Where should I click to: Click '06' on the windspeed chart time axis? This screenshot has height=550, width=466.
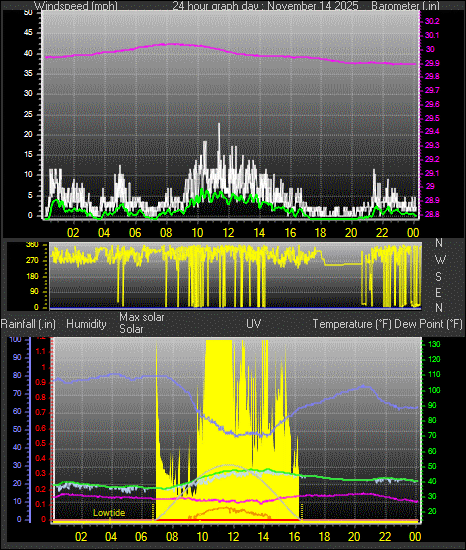135,233
